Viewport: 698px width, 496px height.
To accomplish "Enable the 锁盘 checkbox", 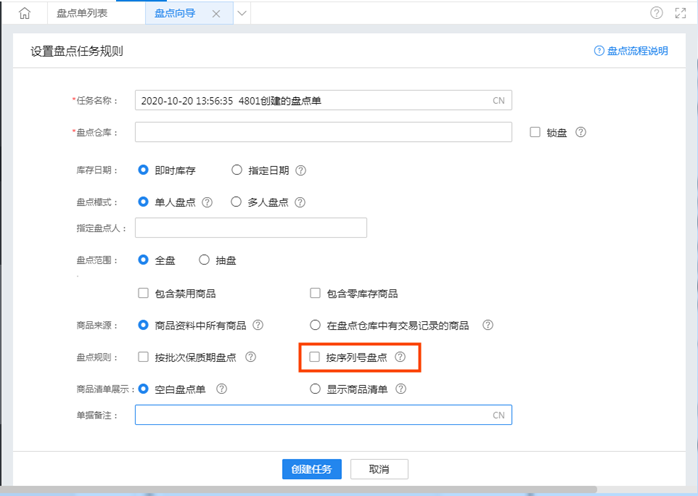I will coord(536,132).
